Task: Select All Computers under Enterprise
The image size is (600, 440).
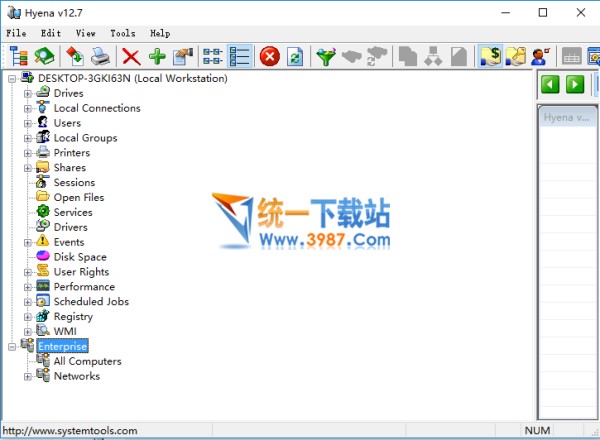Action: coord(88,361)
